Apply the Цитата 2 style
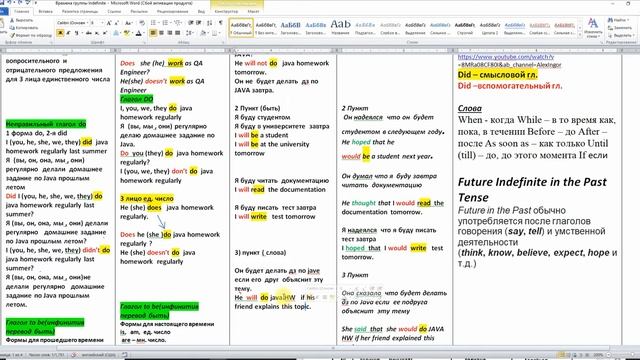Image resolution: width=640 pixels, height=360 pixels. click(x=489, y=27)
